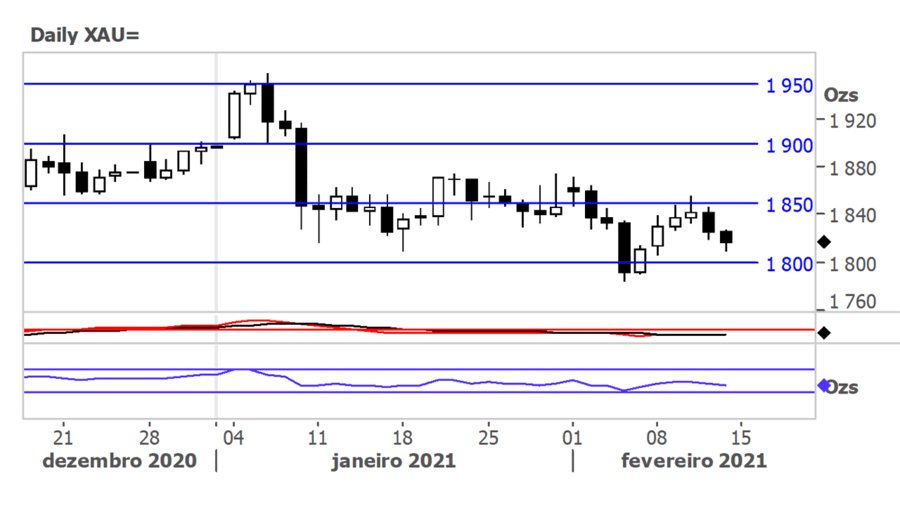Click the blue 1 950 level label
The image size is (900, 506).
(x=790, y=86)
